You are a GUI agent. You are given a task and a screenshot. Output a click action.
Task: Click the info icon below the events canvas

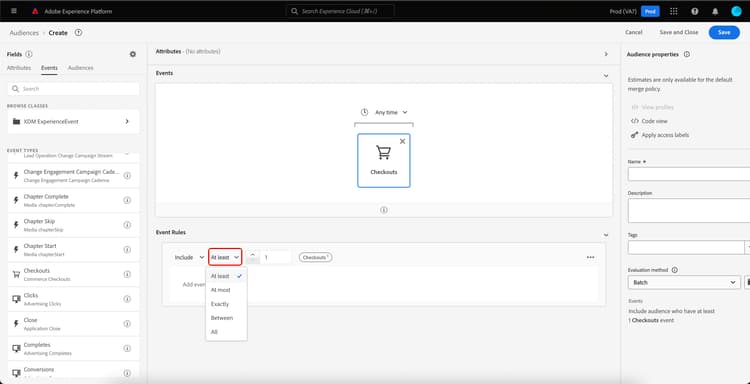(x=384, y=210)
